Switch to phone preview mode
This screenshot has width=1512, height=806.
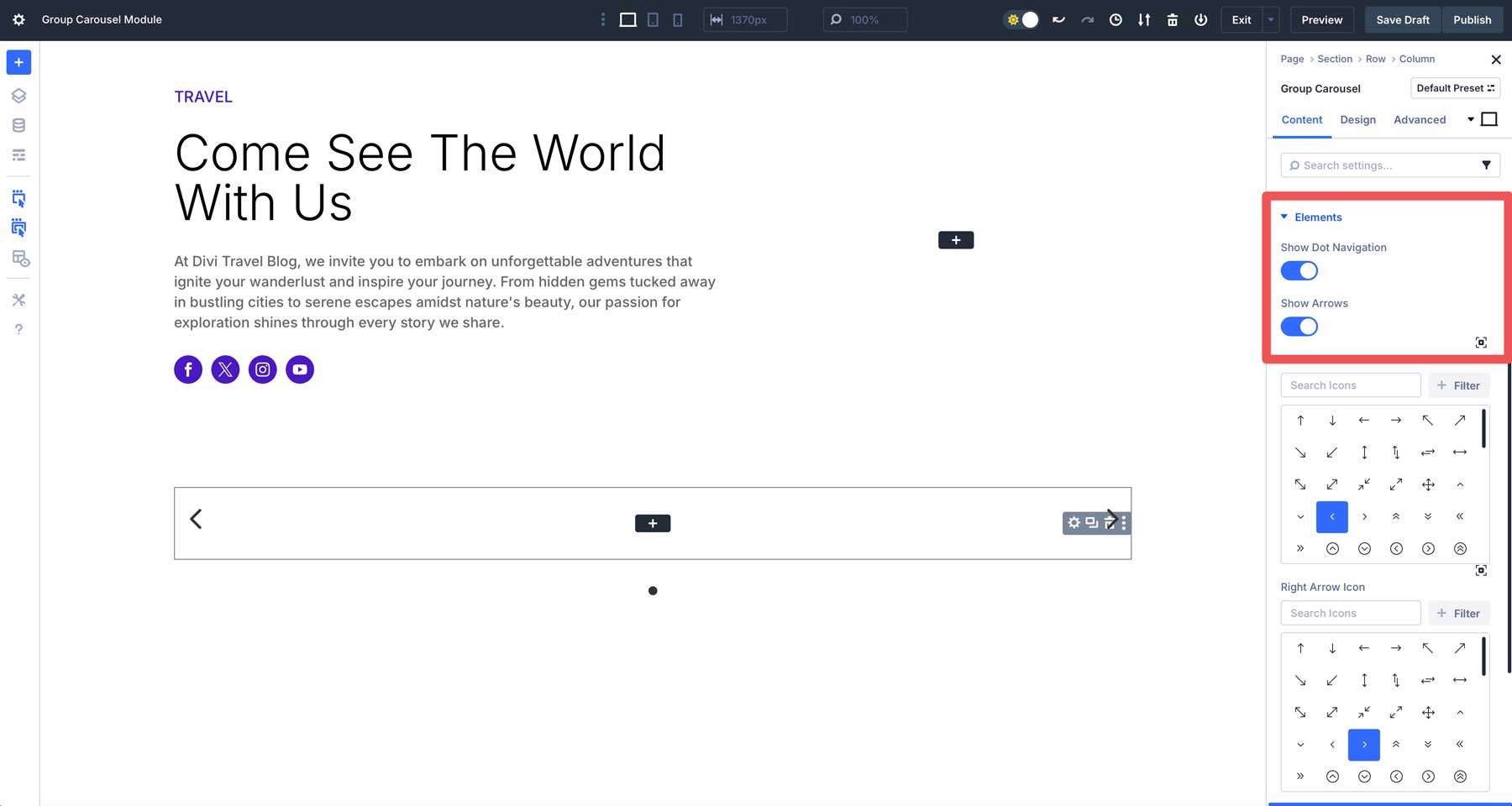[x=677, y=19]
